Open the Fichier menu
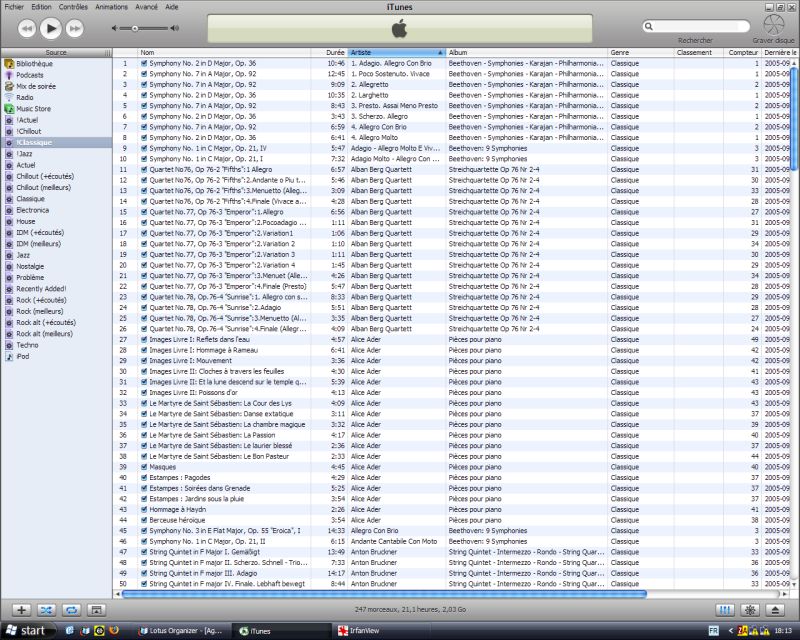This screenshot has height=640, width=800. pos(14,6)
